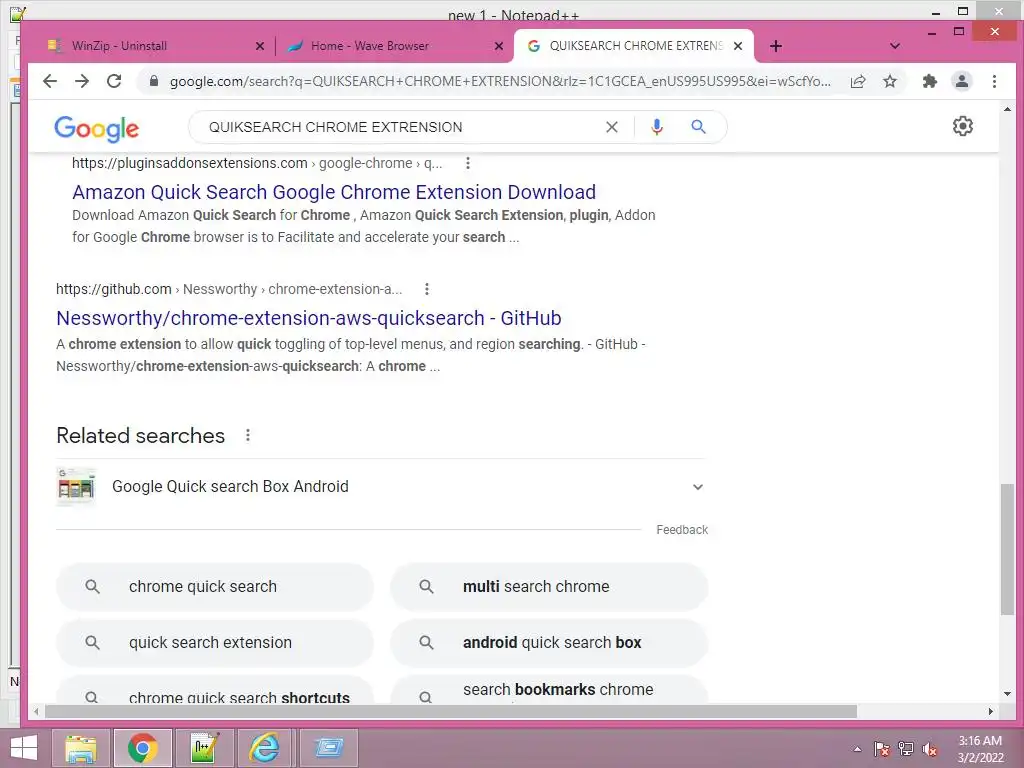Open File Explorer from the taskbar
Viewport: 1024px width, 768px height.
81,748
